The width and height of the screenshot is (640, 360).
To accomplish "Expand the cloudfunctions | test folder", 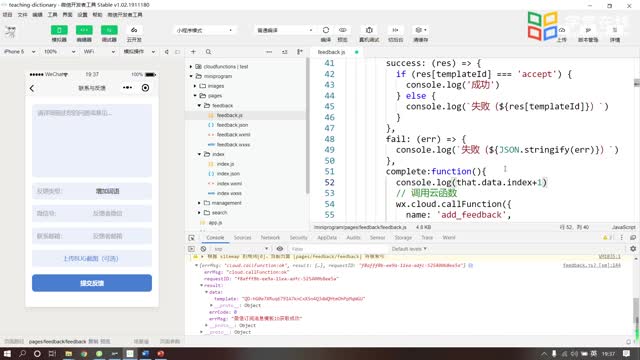I will [x=191, y=67].
